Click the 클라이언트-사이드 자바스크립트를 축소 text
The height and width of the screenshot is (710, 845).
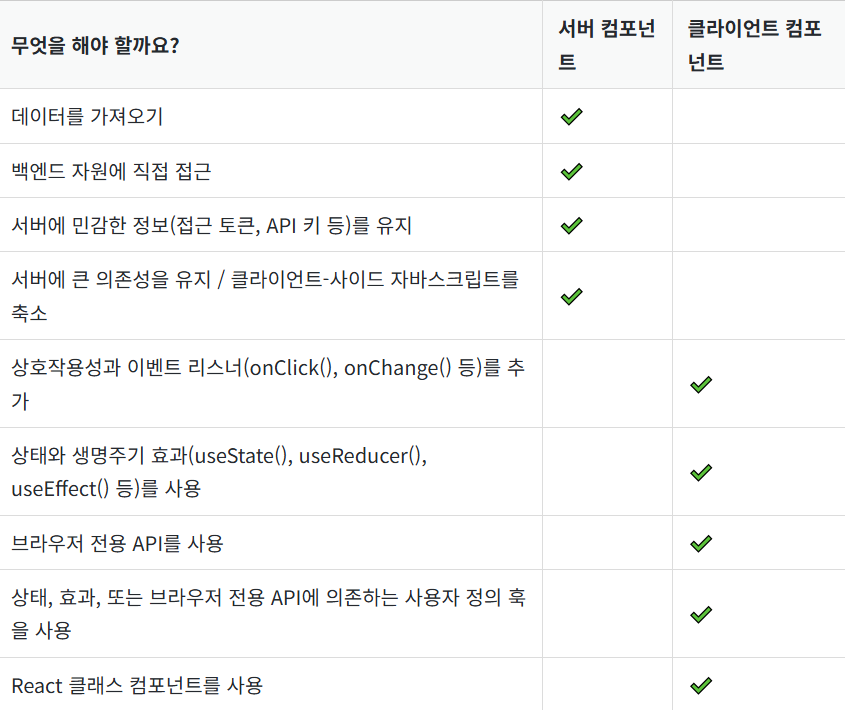(265, 296)
